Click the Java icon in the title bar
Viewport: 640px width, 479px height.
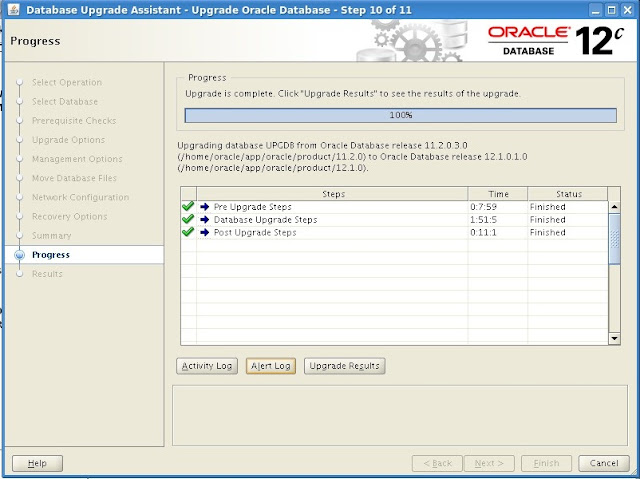click(13, 9)
